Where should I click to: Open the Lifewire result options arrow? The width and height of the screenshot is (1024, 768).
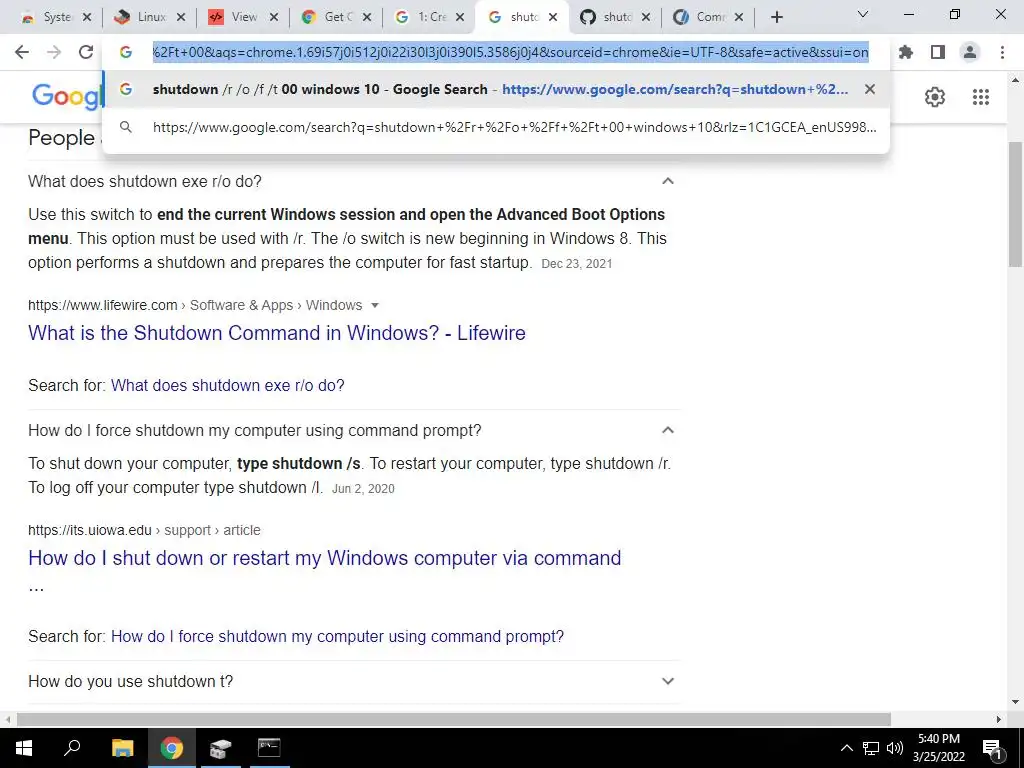tap(375, 306)
